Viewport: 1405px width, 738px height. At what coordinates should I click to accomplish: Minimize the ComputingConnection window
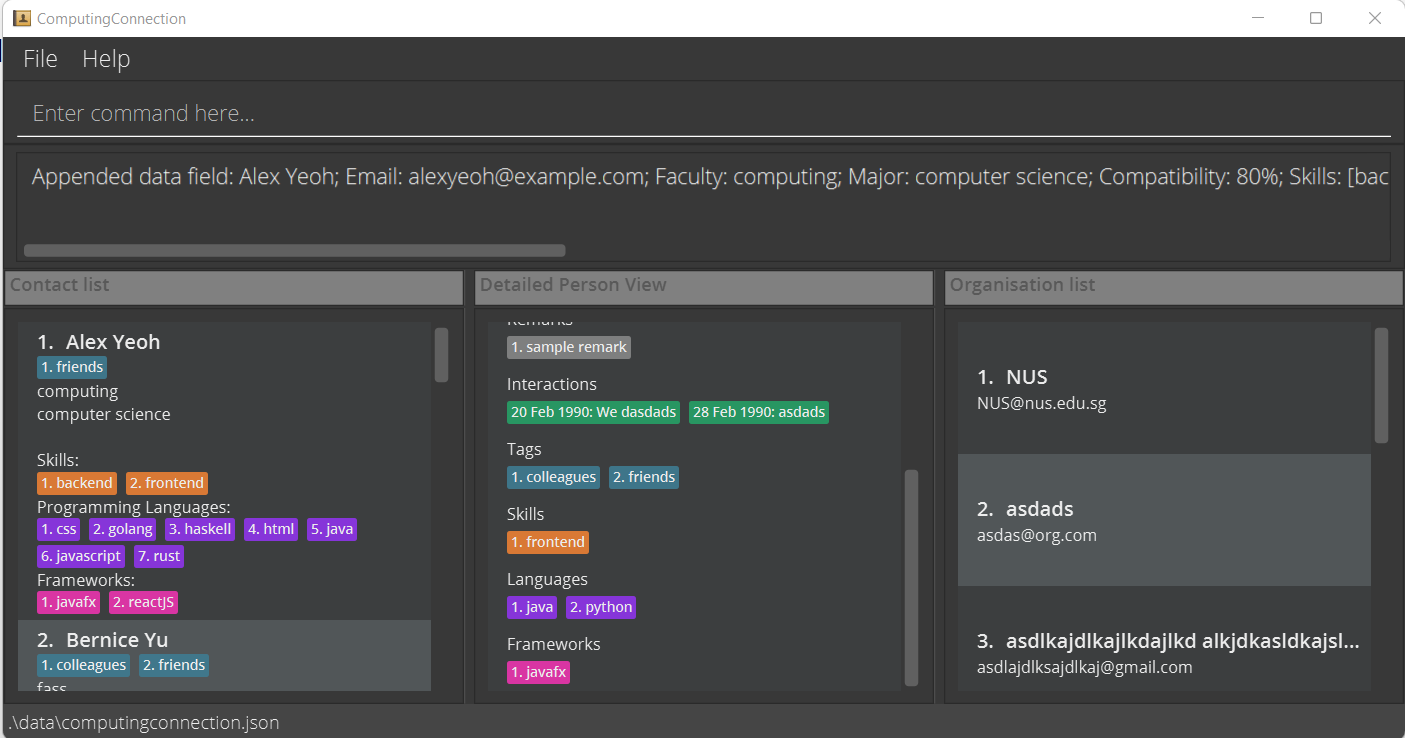[x=1258, y=18]
